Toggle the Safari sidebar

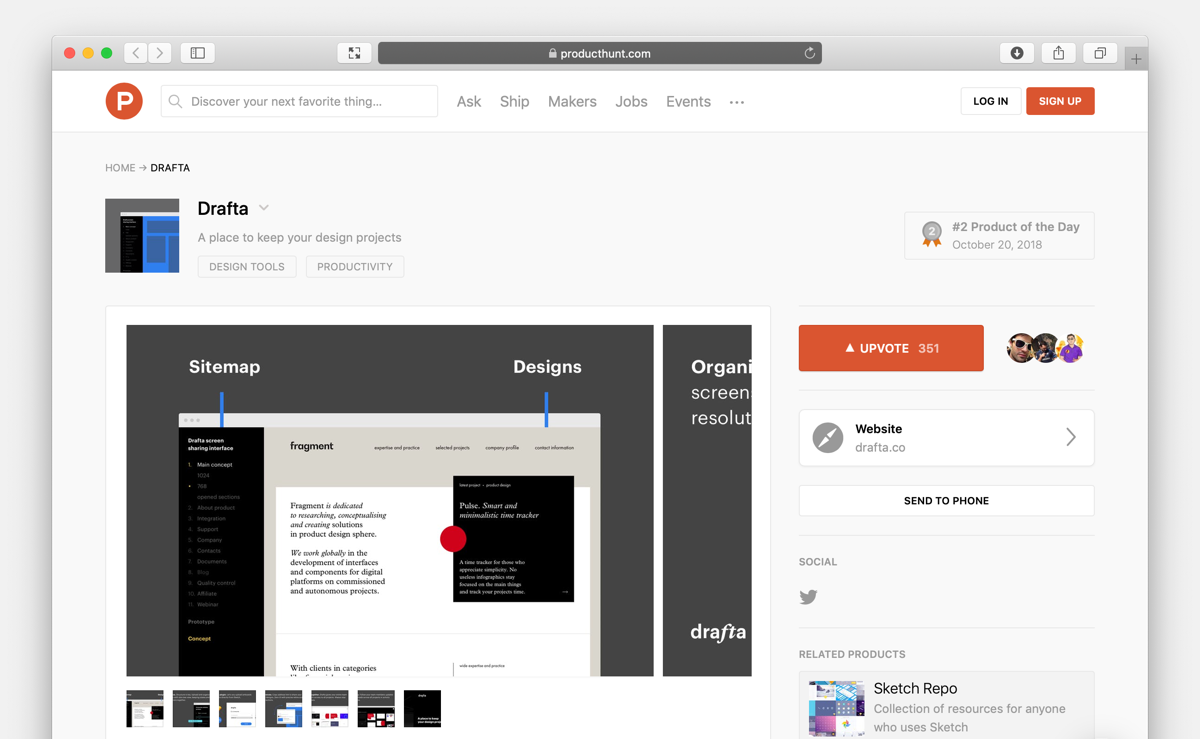click(197, 52)
